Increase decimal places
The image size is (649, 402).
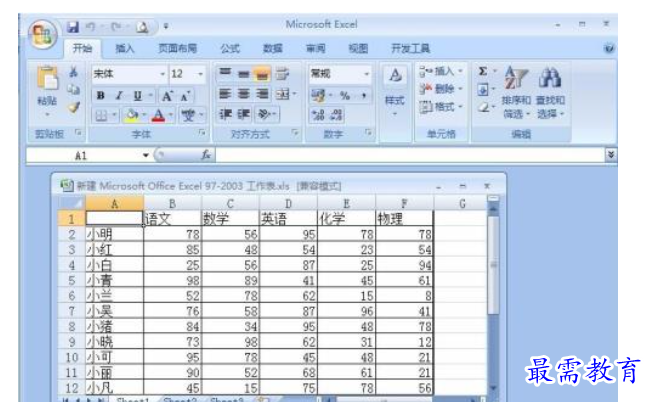(x=318, y=115)
